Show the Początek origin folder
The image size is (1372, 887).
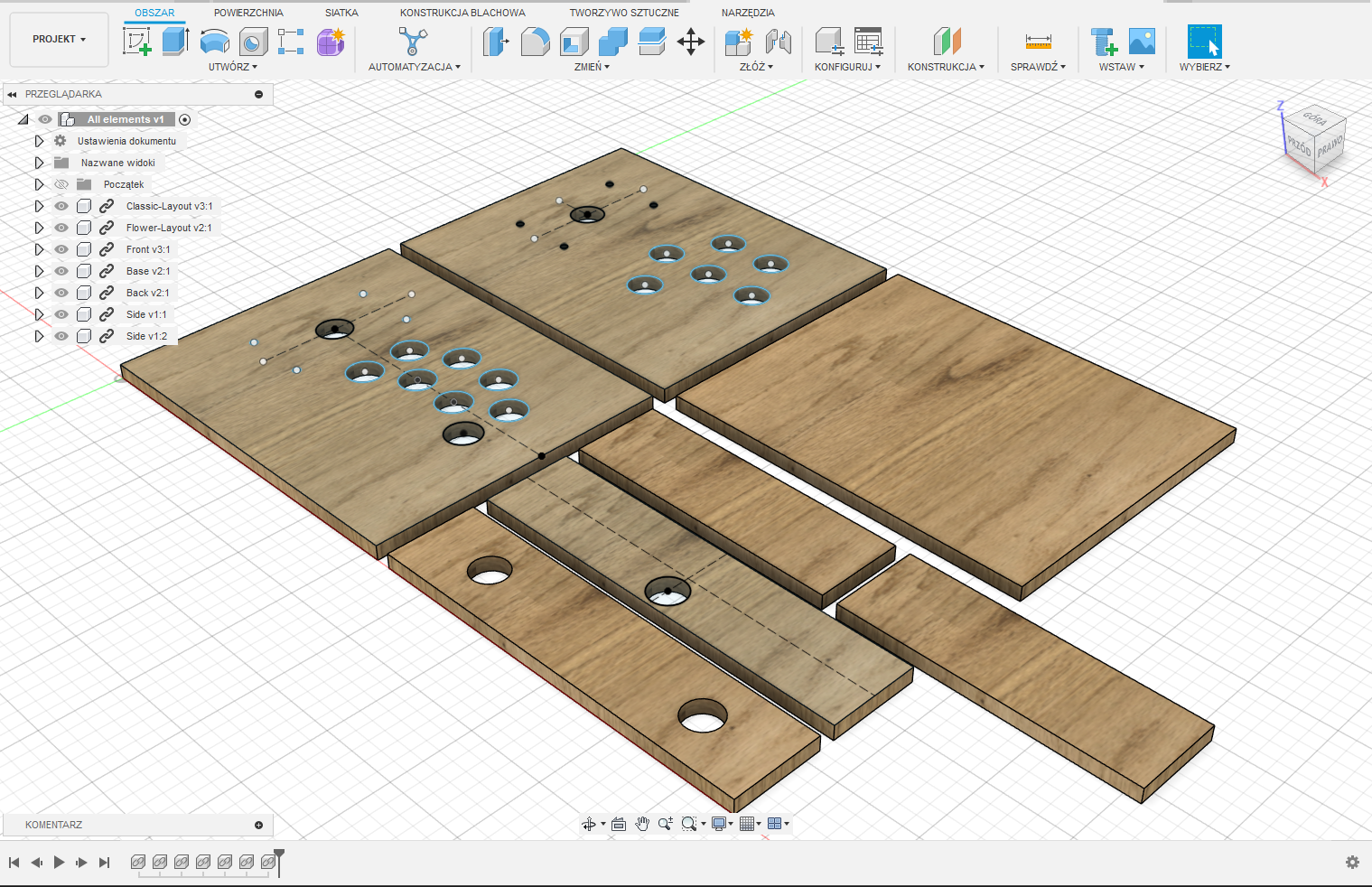61,184
